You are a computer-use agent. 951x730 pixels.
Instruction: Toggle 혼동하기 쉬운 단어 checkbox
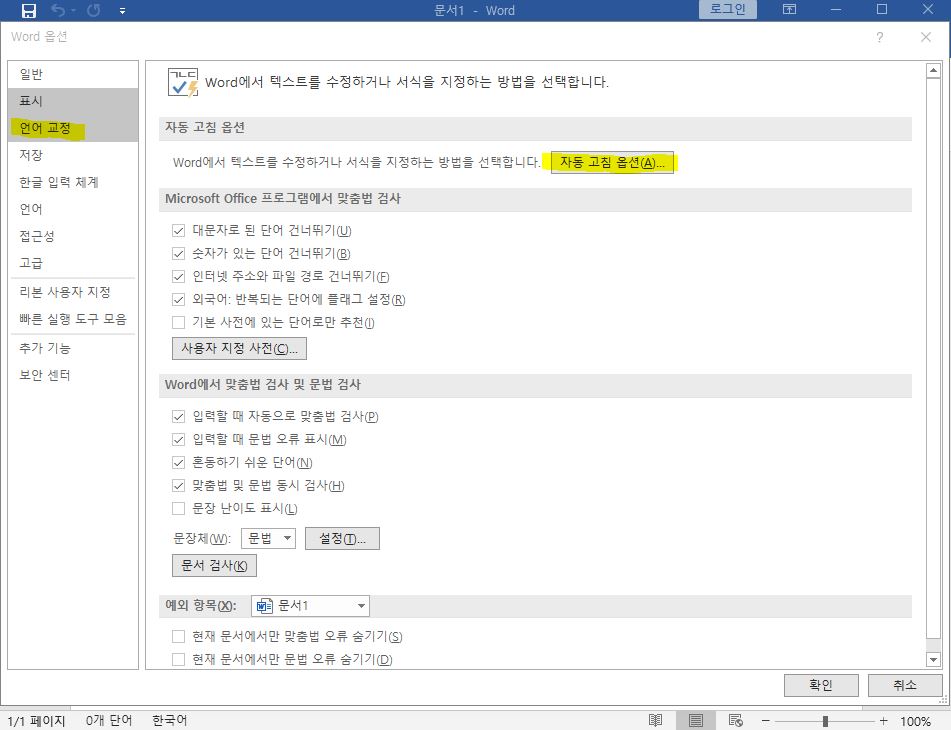[178, 463]
